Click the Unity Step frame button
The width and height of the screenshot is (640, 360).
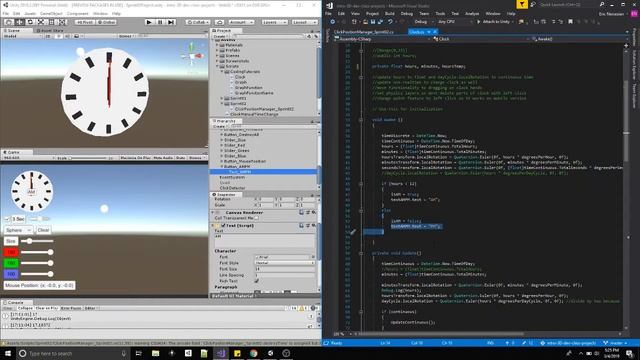(x=171, y=22)
